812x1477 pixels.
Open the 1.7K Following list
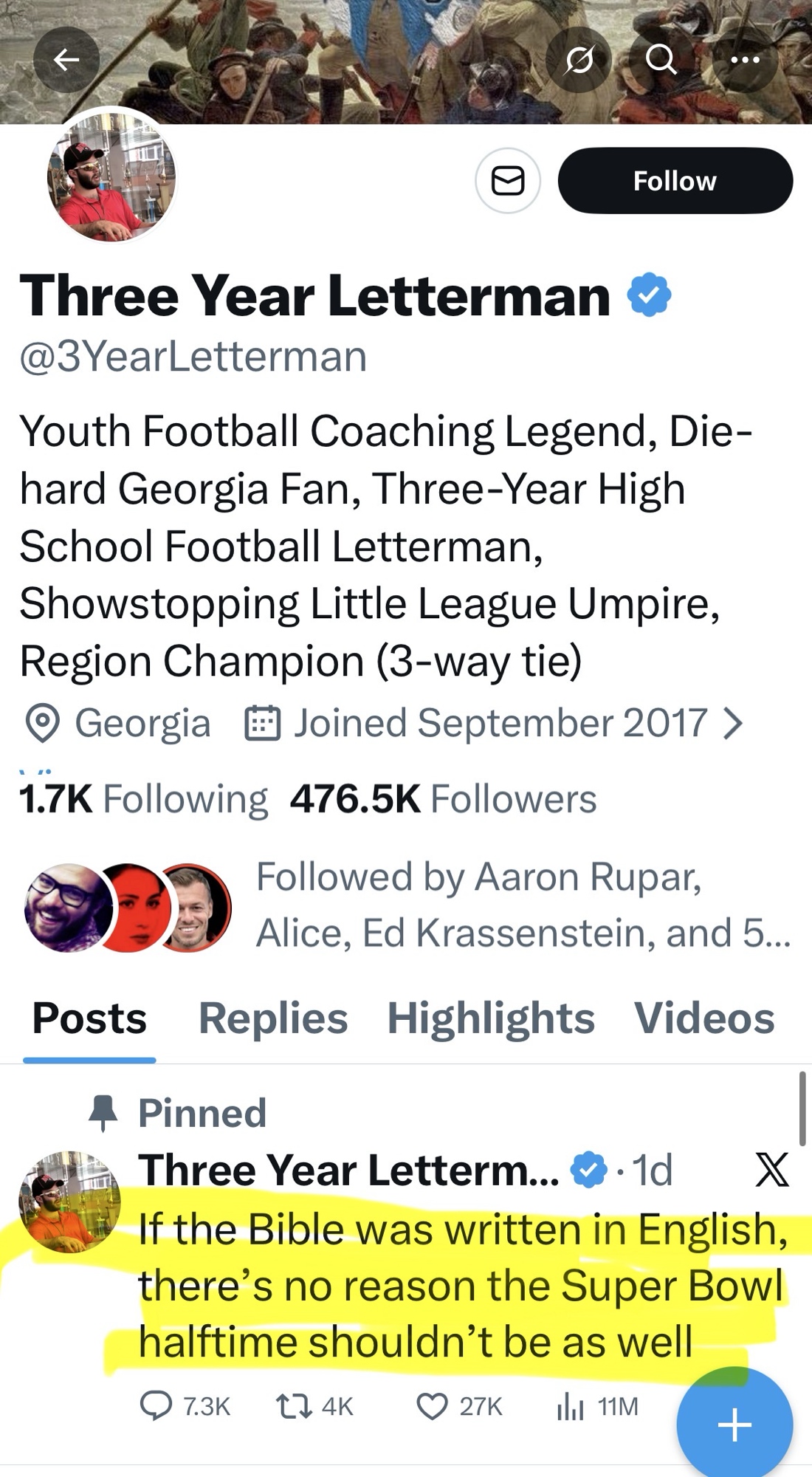(x=144, y=799)
